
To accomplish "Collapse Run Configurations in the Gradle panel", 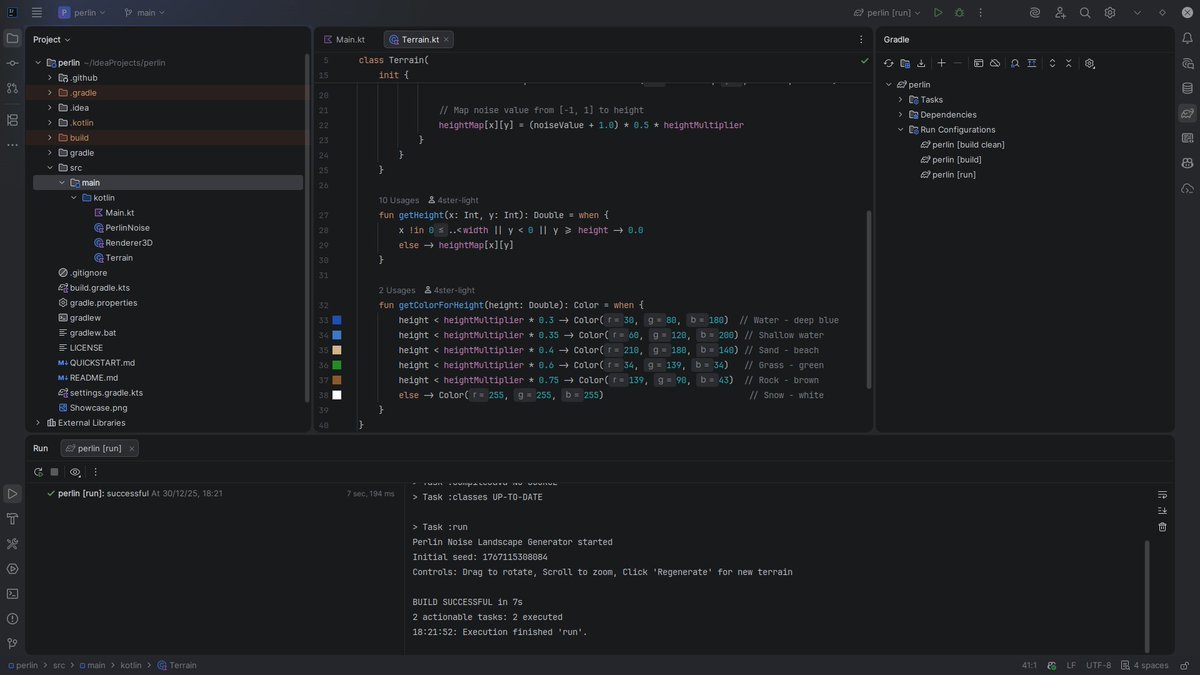I will 900,130.
